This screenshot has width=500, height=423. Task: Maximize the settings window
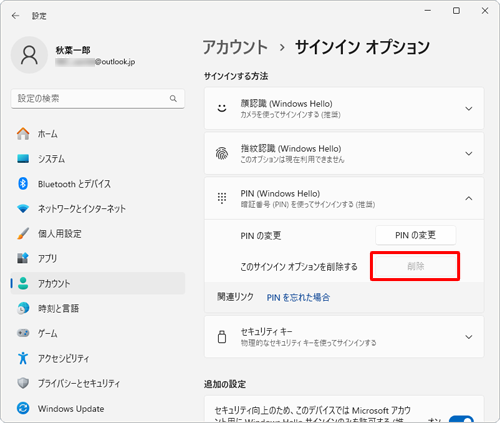456,11
